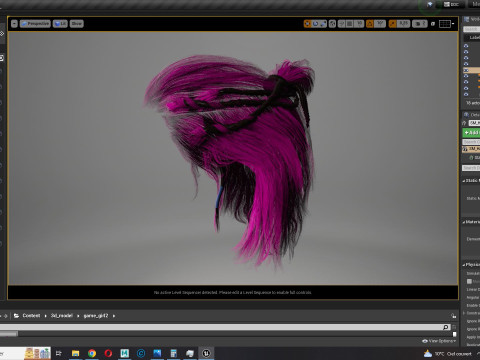
Task: Switch to the World Outliner tab
Action: (x=472, y=19)
